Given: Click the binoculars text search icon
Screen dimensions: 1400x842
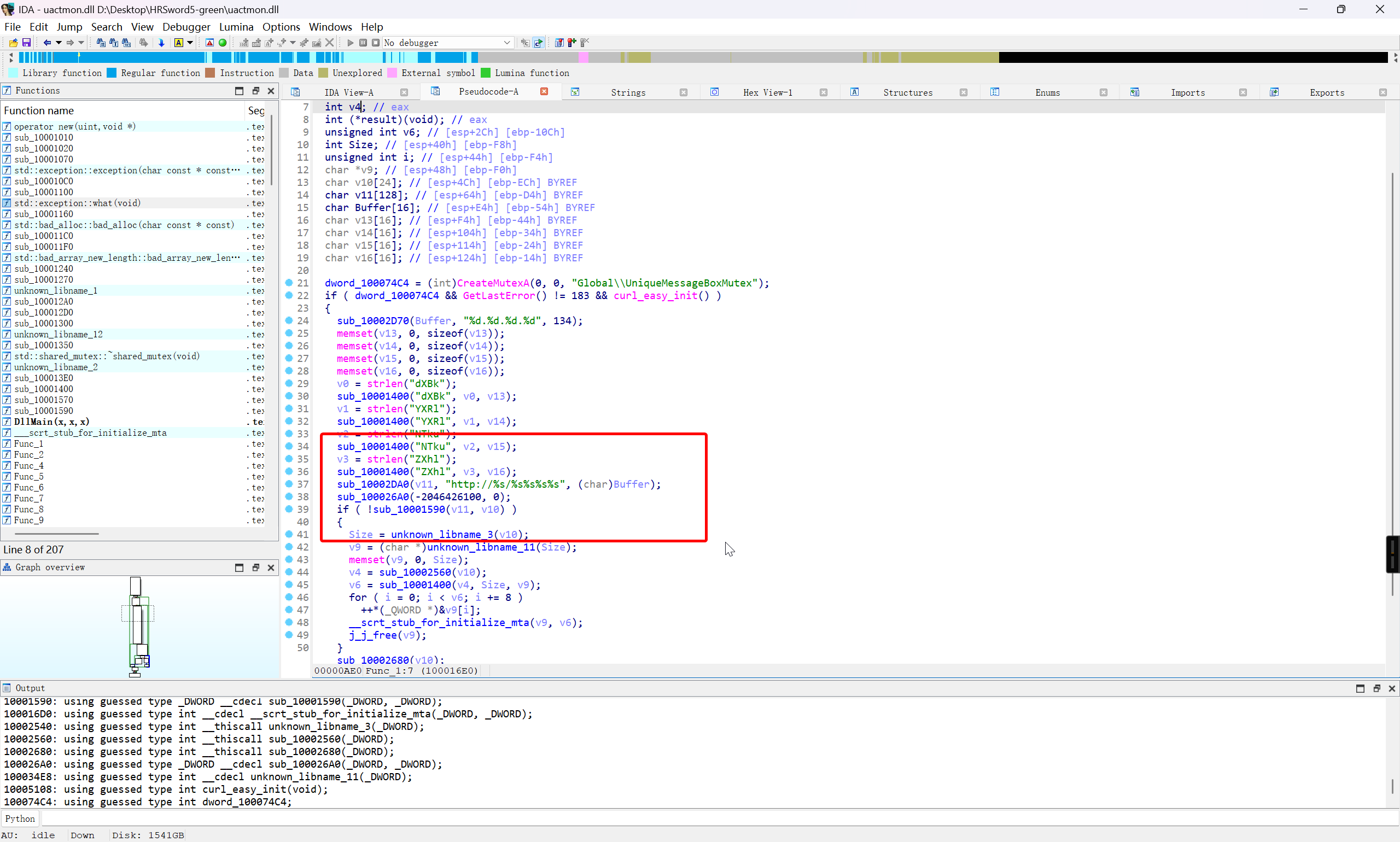Looking at the screenshot, I should pos(114,43).
